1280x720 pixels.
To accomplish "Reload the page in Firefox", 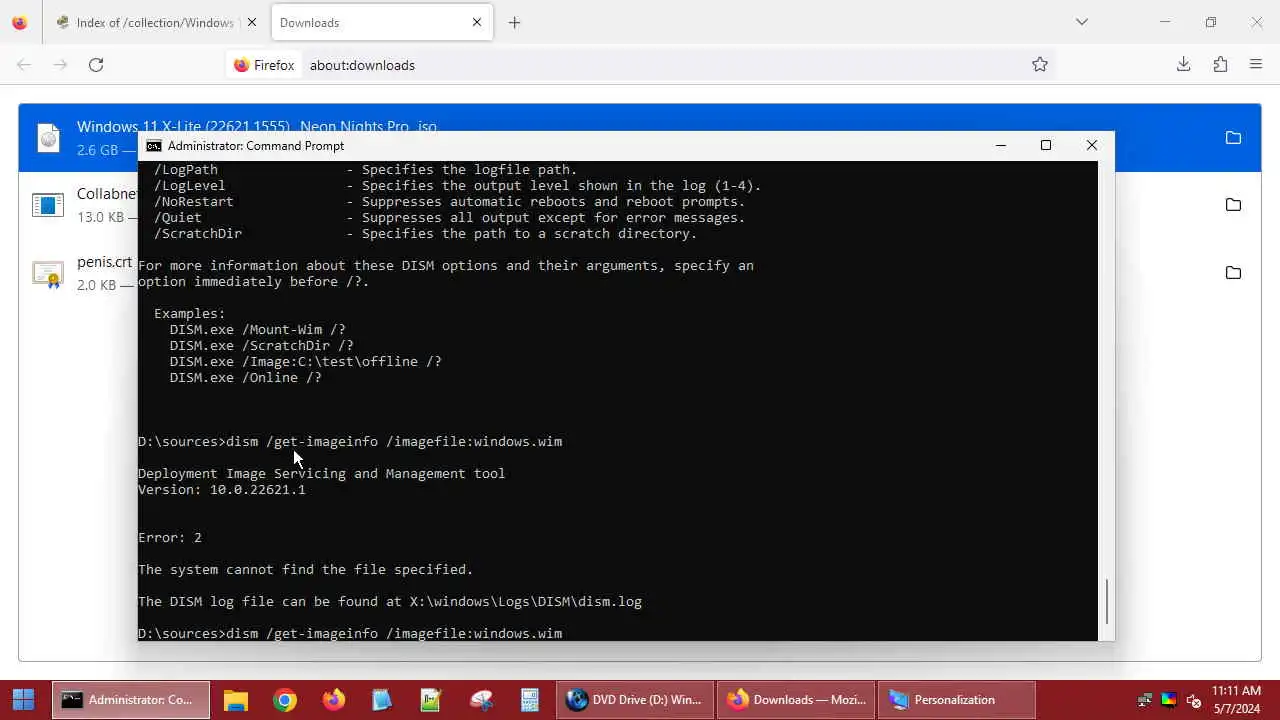I will (96, 65).
